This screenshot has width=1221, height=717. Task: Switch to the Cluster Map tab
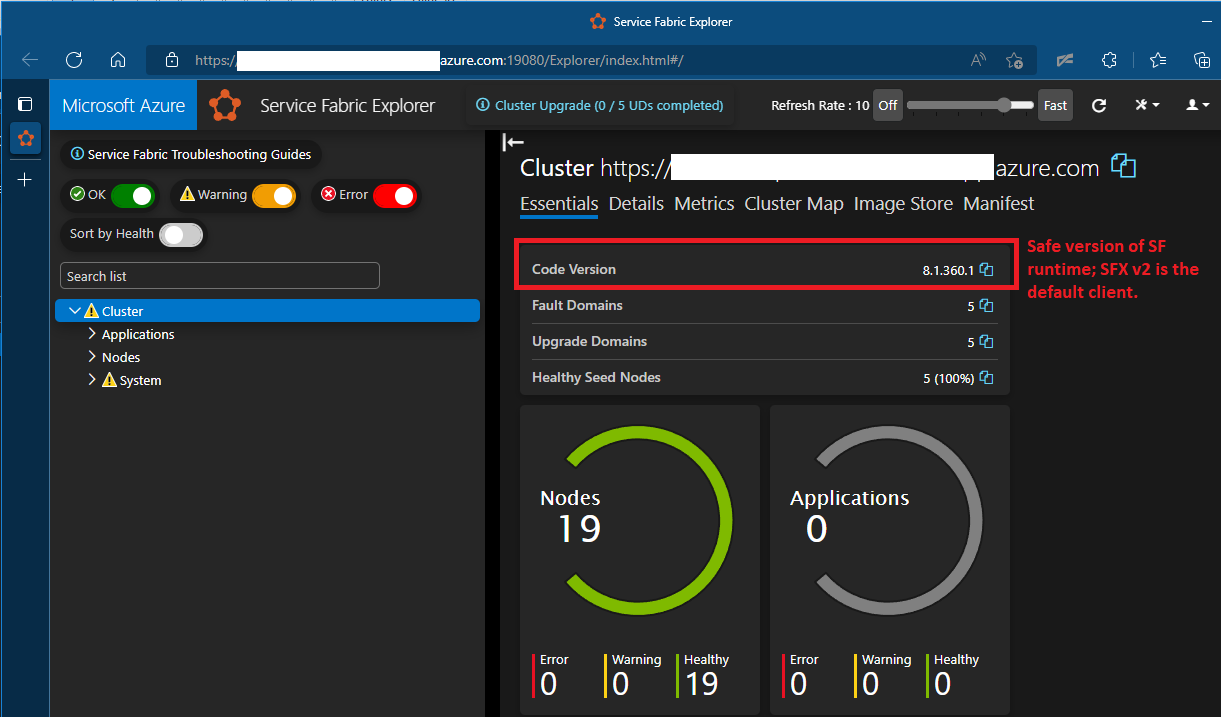[x=794, y=204]
